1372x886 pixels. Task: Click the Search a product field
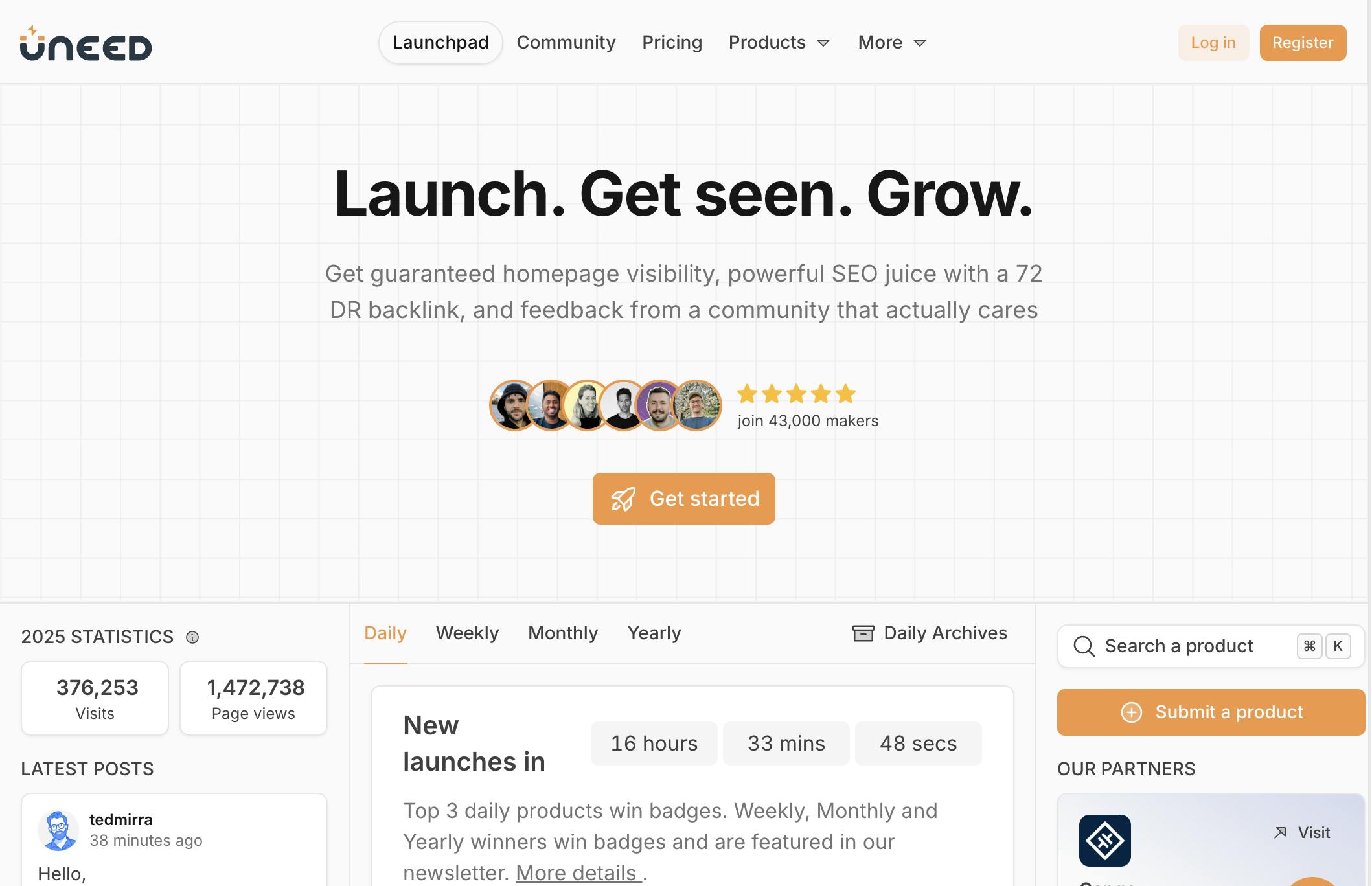(1179, 646)
